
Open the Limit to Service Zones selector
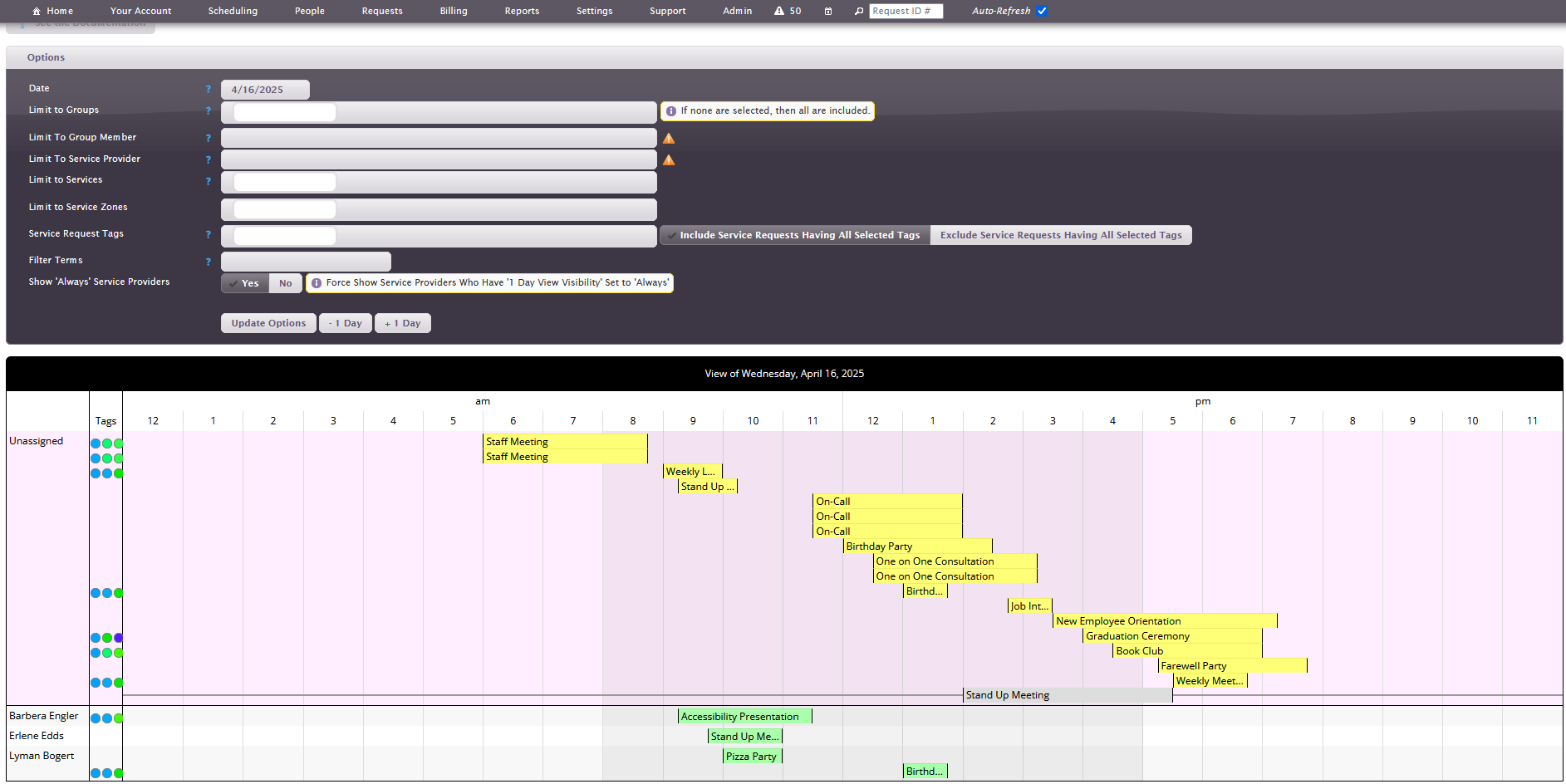[438, 209]
